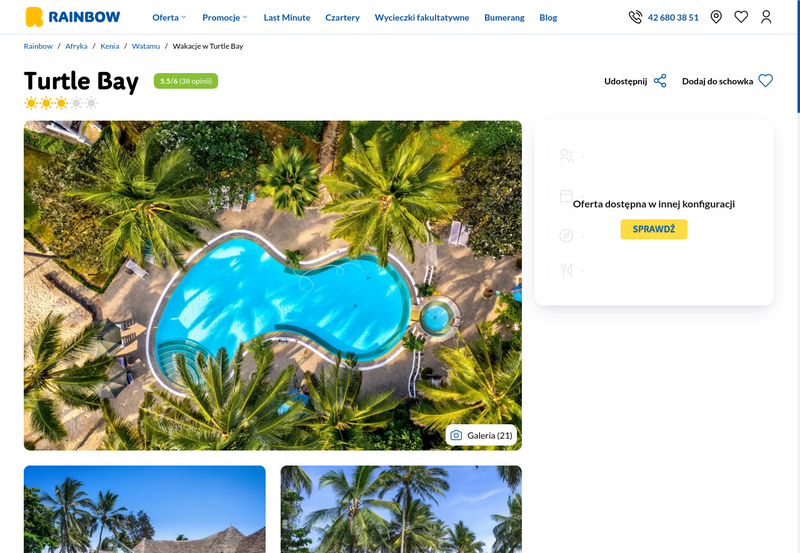Click the 5.5/6 reviews rating badge

pos(186,81)
